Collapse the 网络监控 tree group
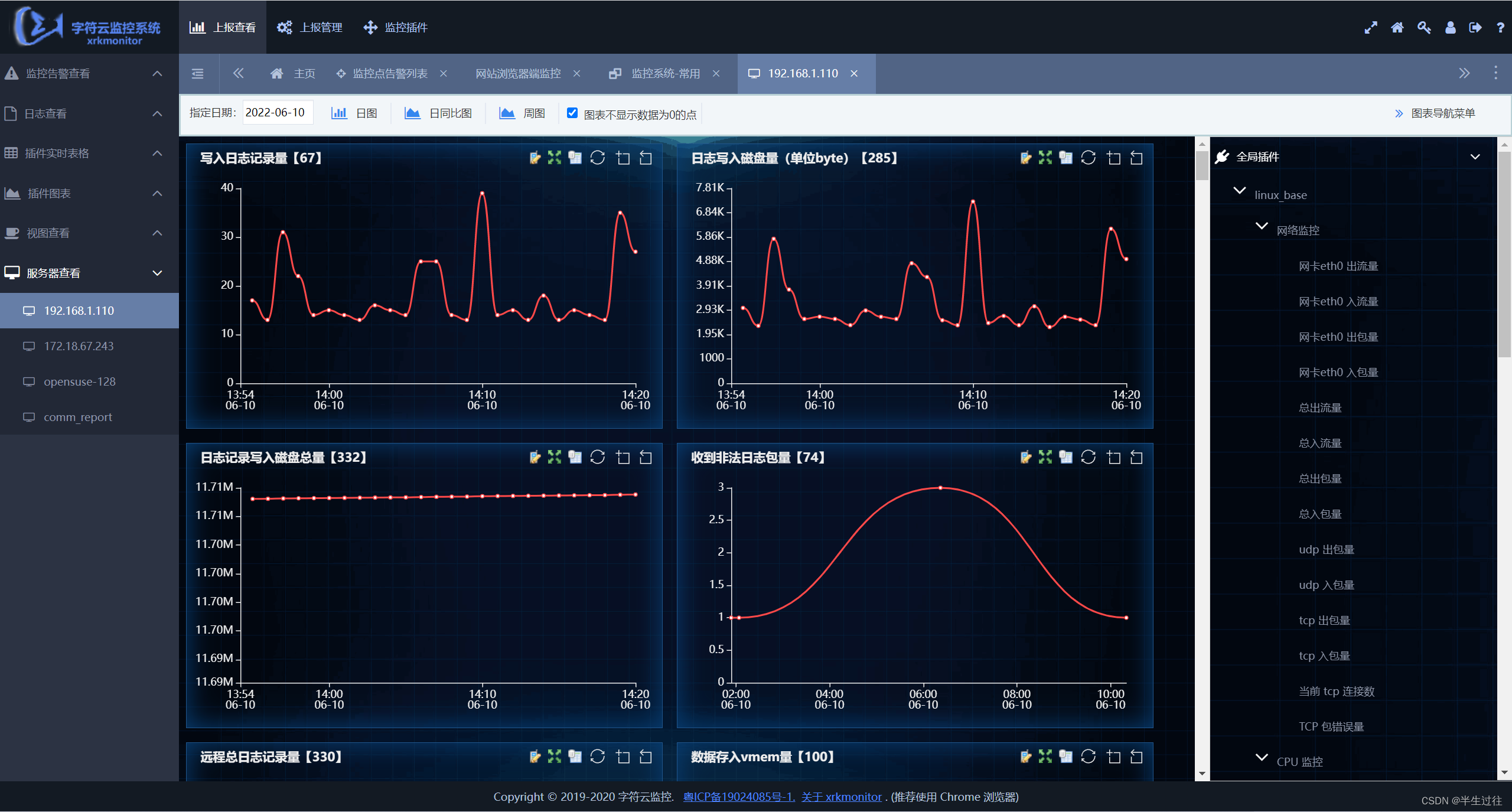 [x=1262, y=227]
